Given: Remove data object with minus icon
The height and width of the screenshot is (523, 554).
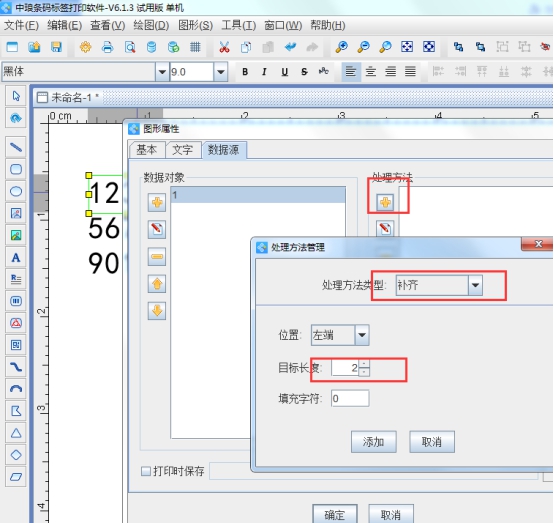Looking at the screenshot, I should coord(157,257).
